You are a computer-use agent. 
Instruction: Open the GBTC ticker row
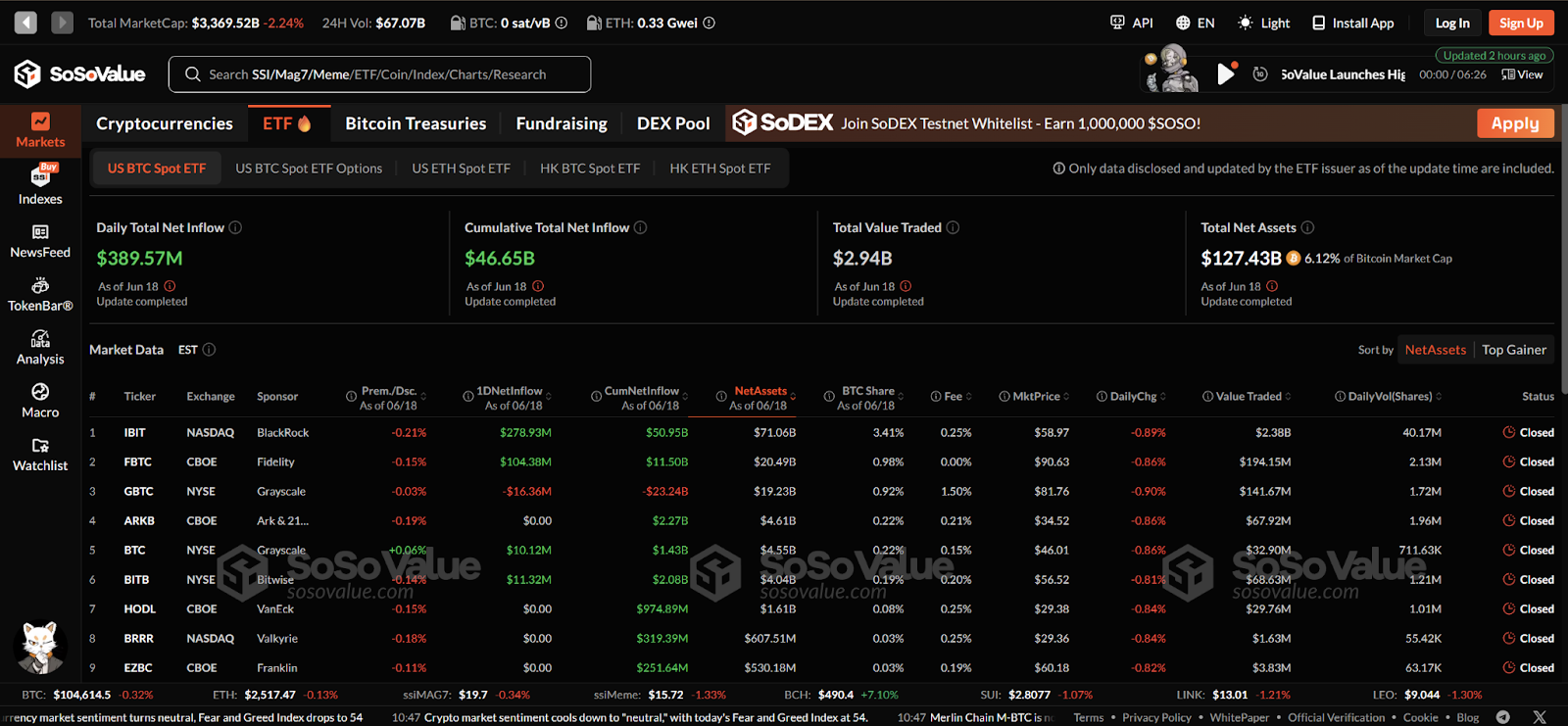tap(821, 491)
